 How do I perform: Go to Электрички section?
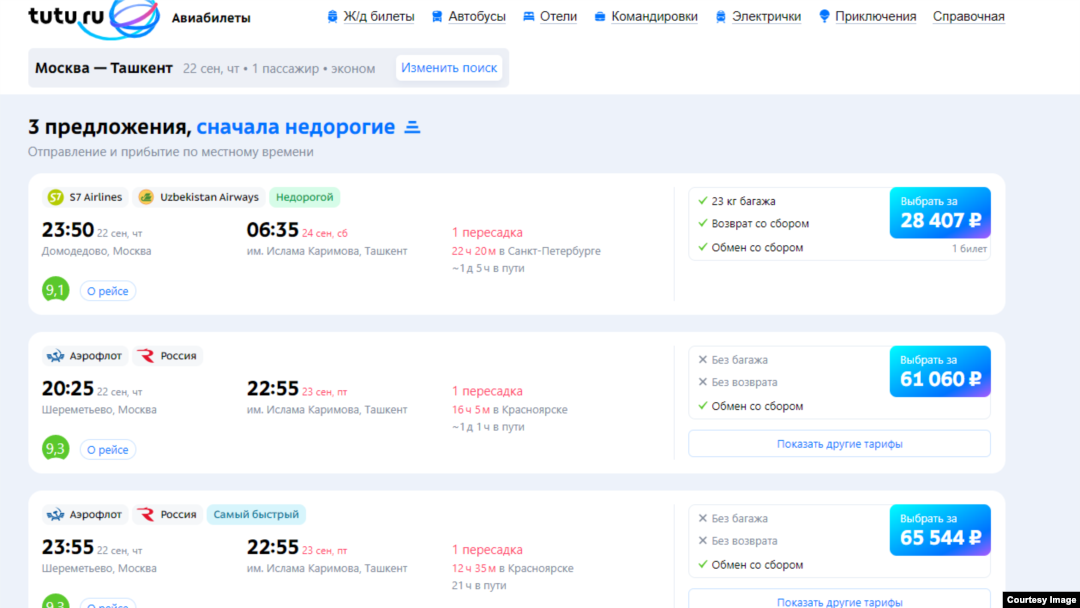point(766,17)
